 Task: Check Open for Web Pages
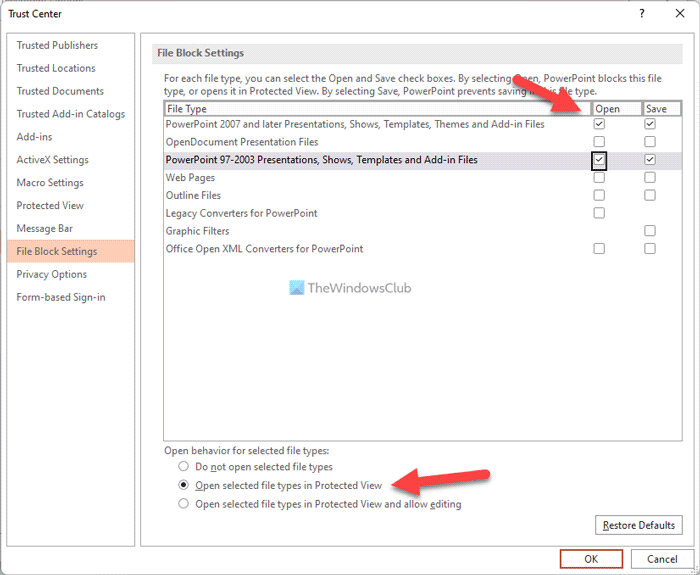(x=599, y=177)
